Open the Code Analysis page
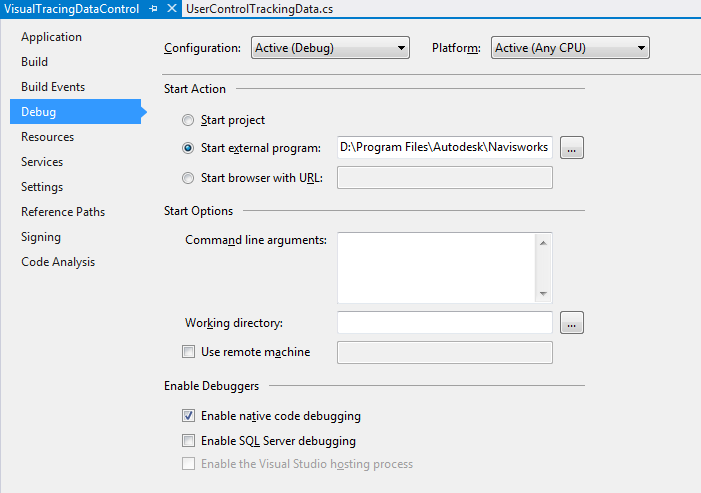The width and height of the screenshot is (701, 493). [x=58, y=262]
